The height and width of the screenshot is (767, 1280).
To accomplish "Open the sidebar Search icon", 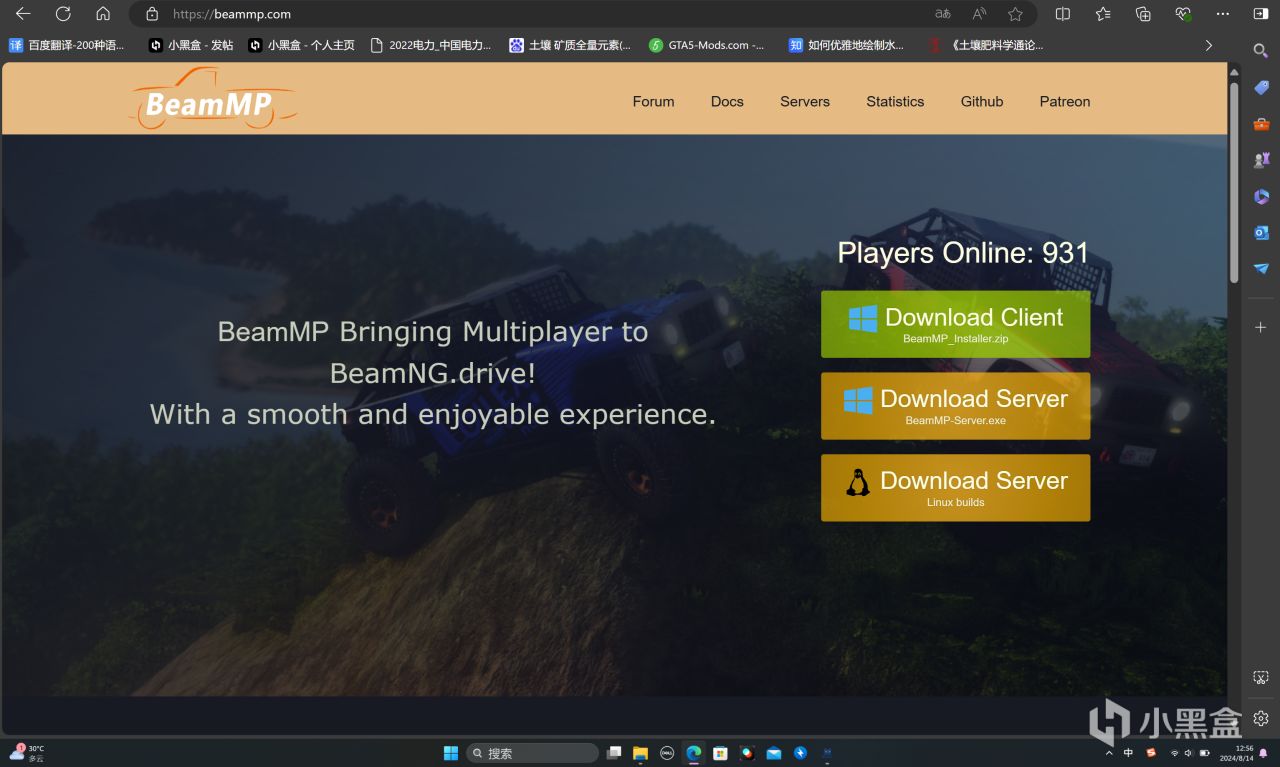I will coord(1261,50).
